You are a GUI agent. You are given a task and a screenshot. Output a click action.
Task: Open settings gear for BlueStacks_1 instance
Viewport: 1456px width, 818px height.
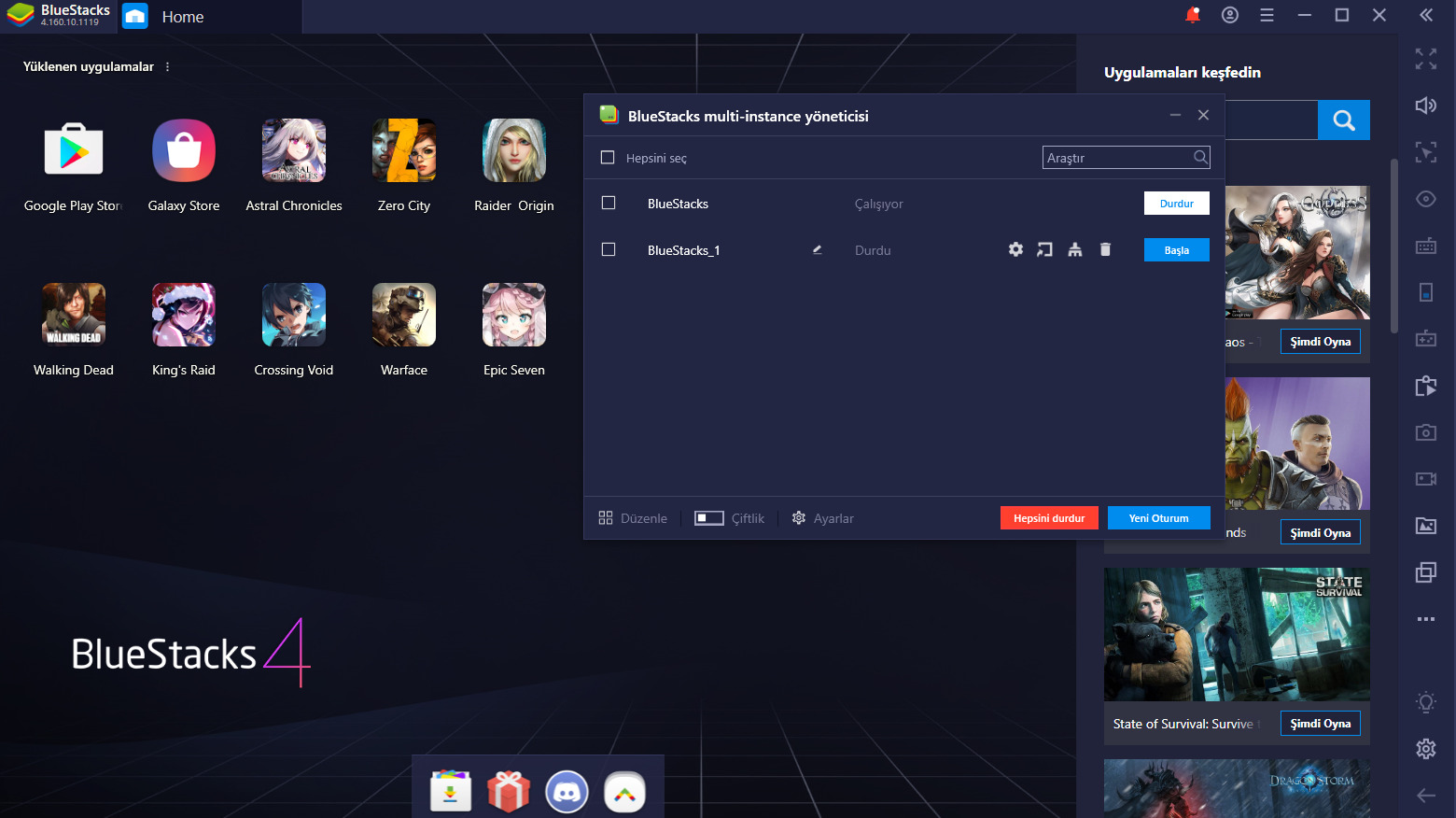pyautogui.click(x=1015, y=249)
